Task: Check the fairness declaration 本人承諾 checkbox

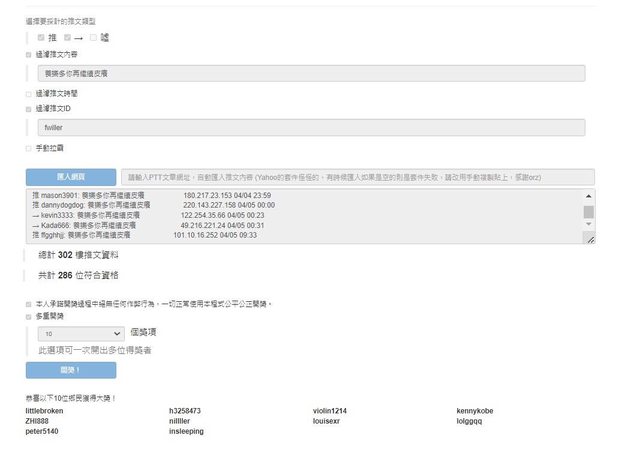Action: [x=29, y=303]
